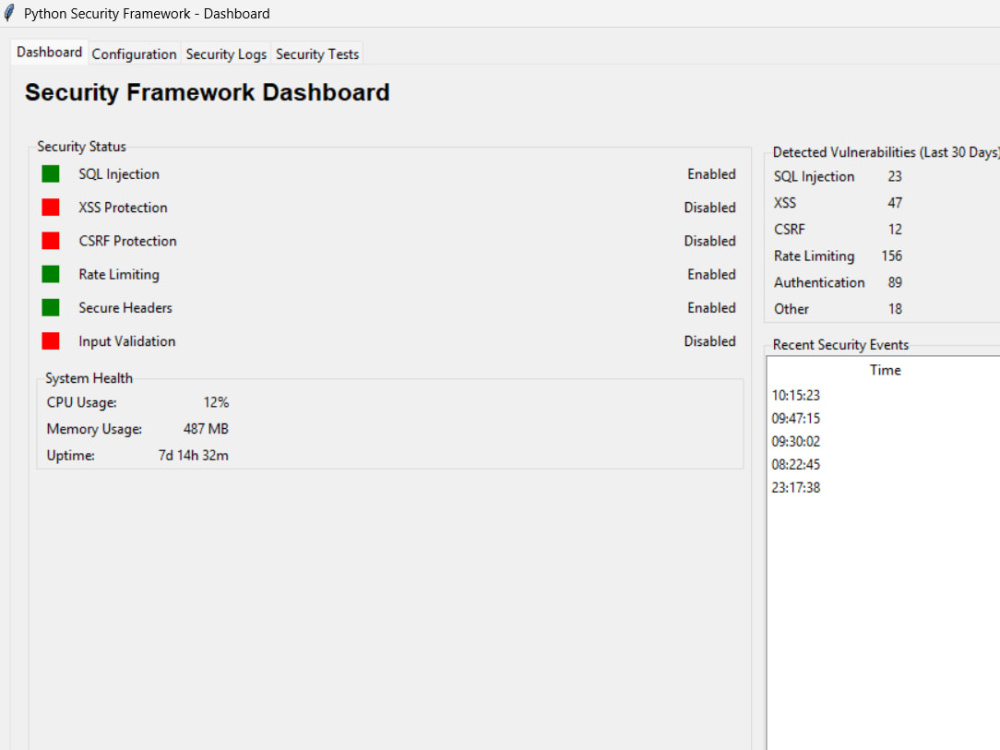Switch to the Configuration tab
Screen dimensions: 1000x750
pyautogui.click(x=134, y=54)
